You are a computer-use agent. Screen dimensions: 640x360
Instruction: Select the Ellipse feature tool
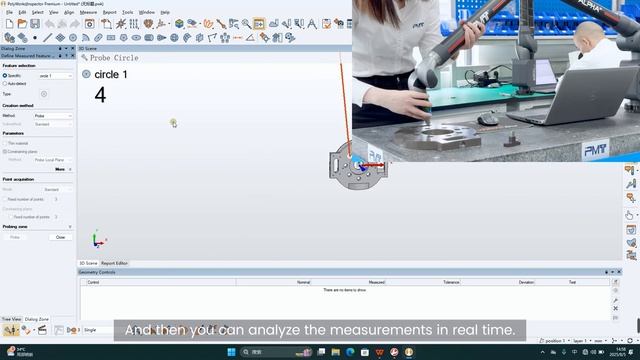coord(136,38)
